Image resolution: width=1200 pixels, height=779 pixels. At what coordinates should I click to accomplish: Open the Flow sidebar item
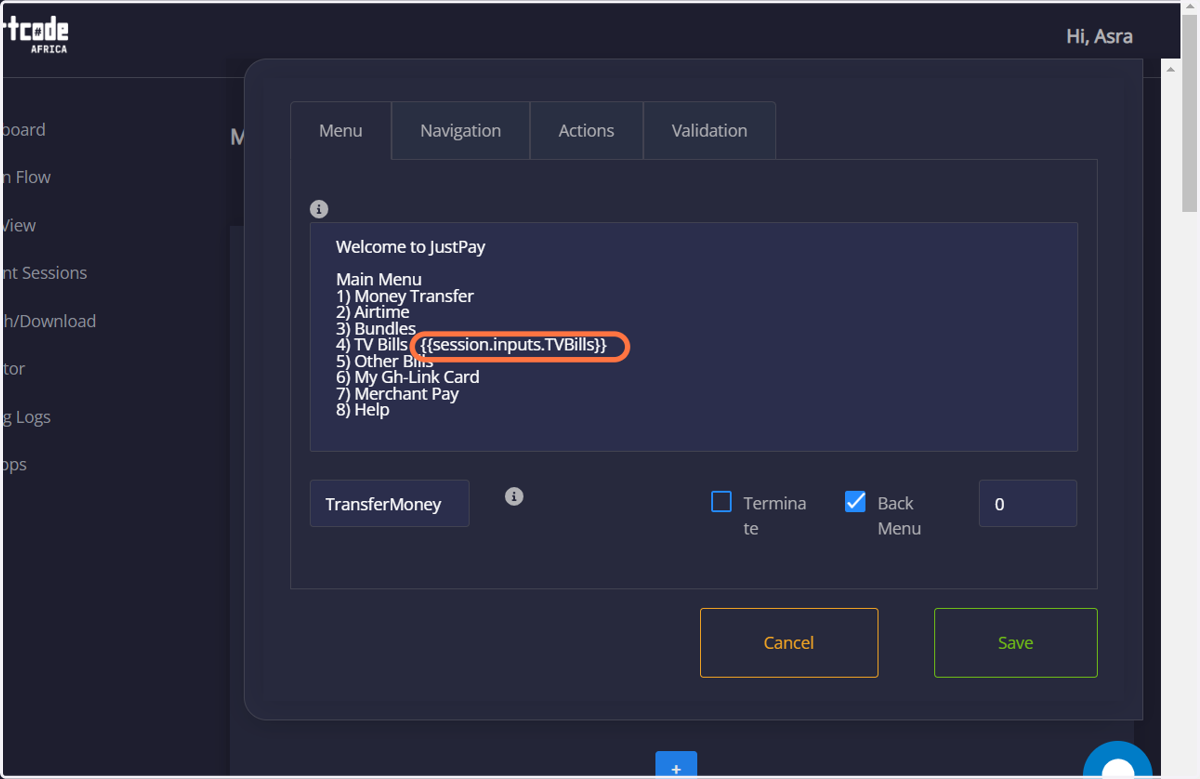pos(26,177)
